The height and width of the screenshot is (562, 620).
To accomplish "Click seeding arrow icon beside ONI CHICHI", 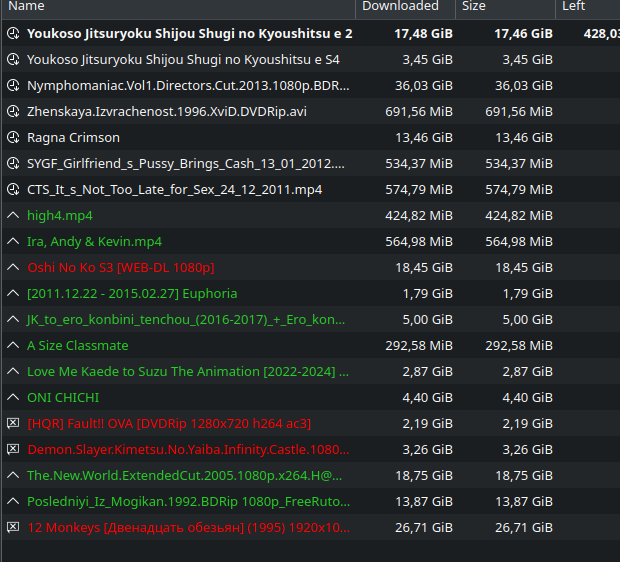I will click(13, 397).
